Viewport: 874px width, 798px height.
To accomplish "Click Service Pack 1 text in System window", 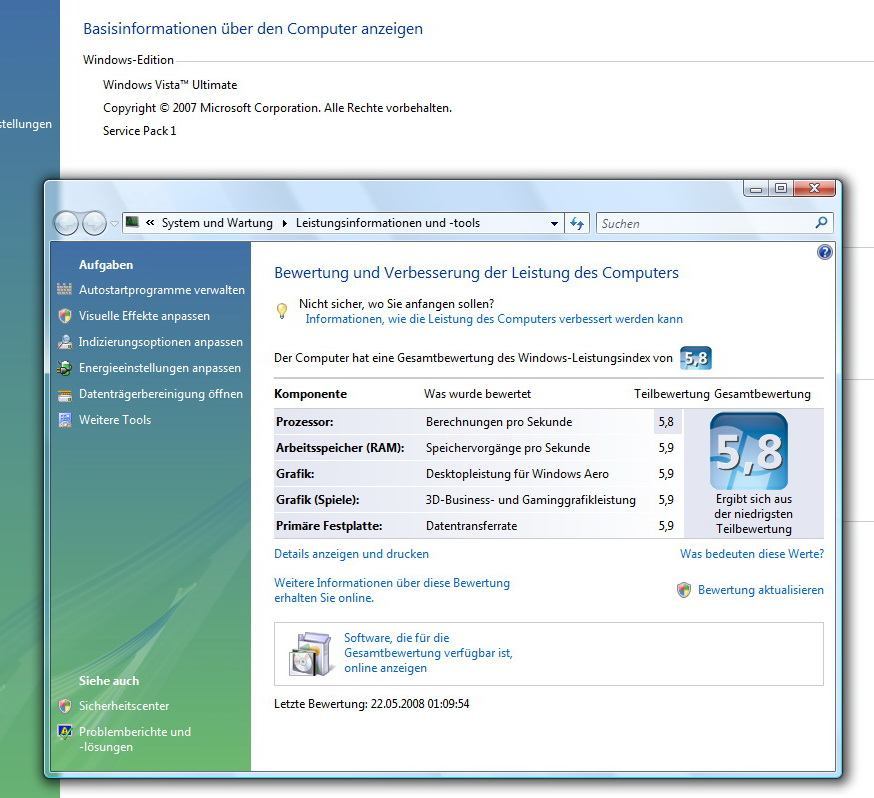I will (139, 131).
